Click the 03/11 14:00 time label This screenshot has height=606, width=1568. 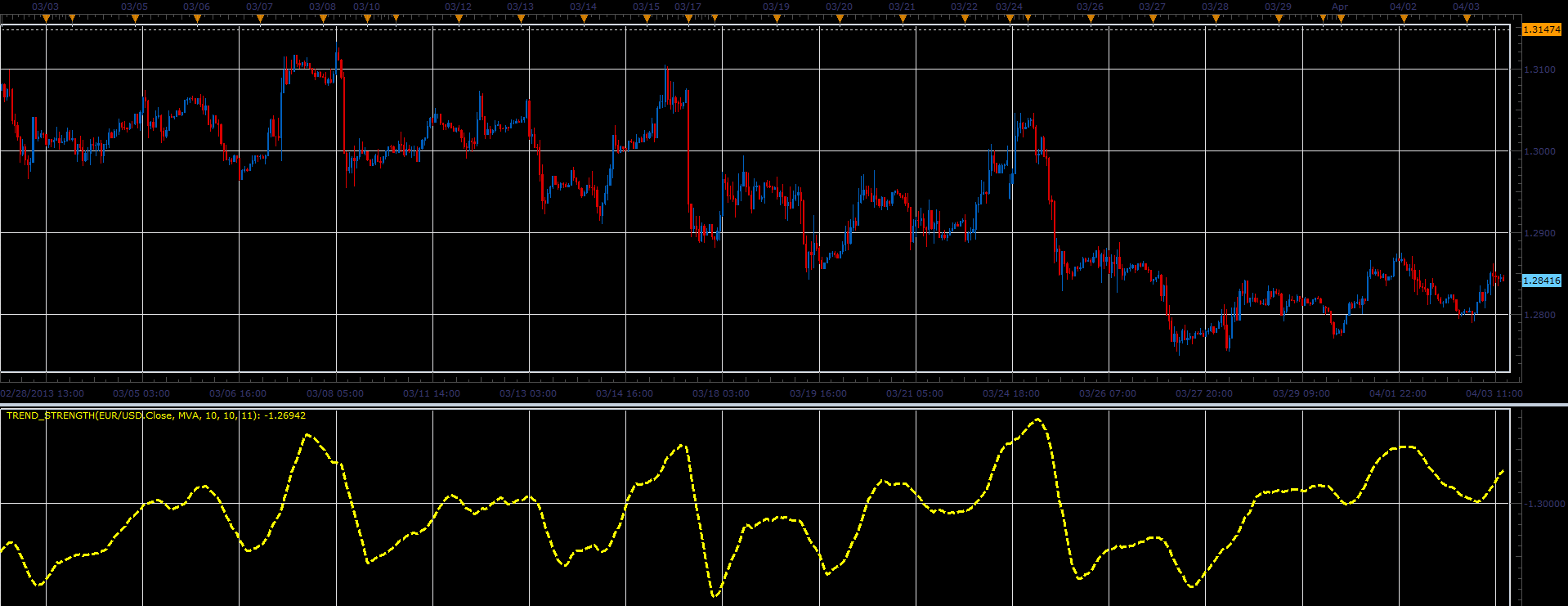tap(432, 393)
